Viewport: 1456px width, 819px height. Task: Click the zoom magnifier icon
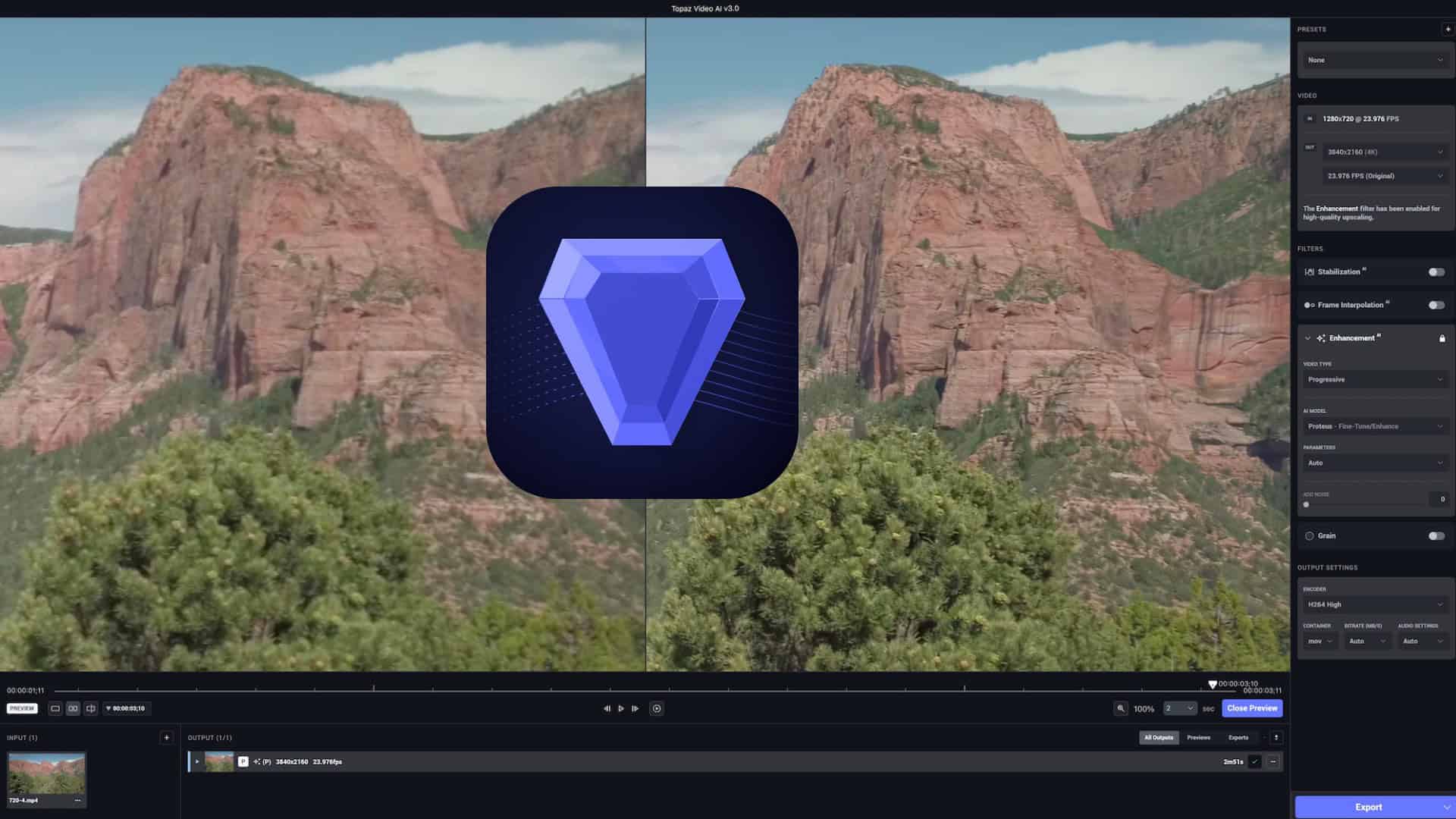(x=1121, y=708)
